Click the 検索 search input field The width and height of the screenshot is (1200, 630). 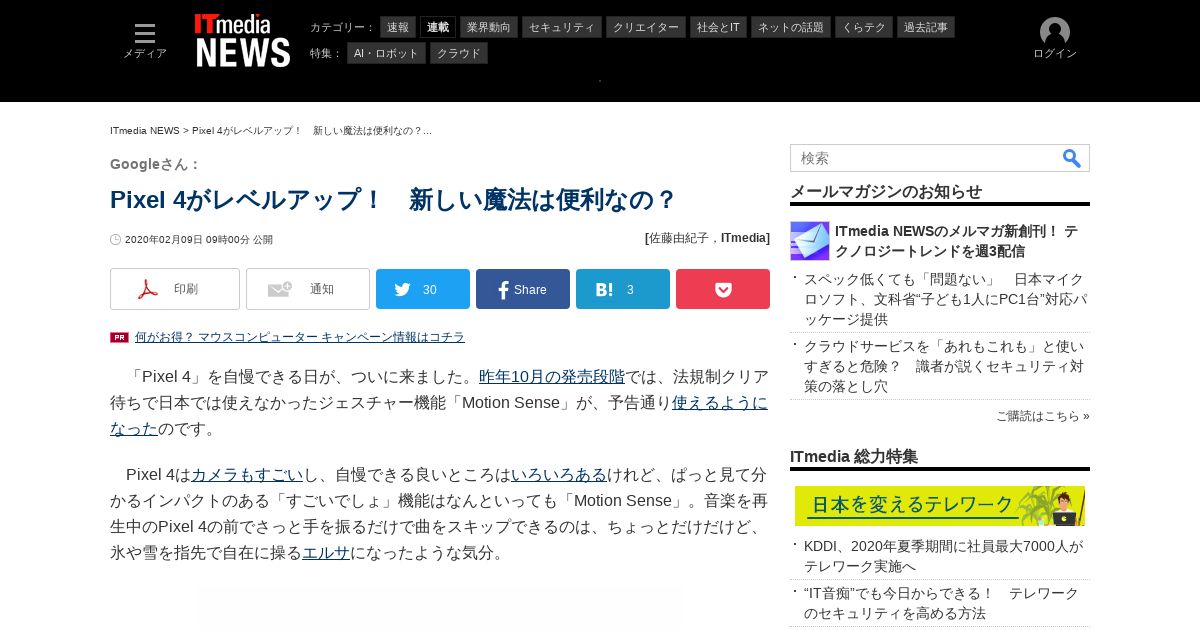pos(925,158)
